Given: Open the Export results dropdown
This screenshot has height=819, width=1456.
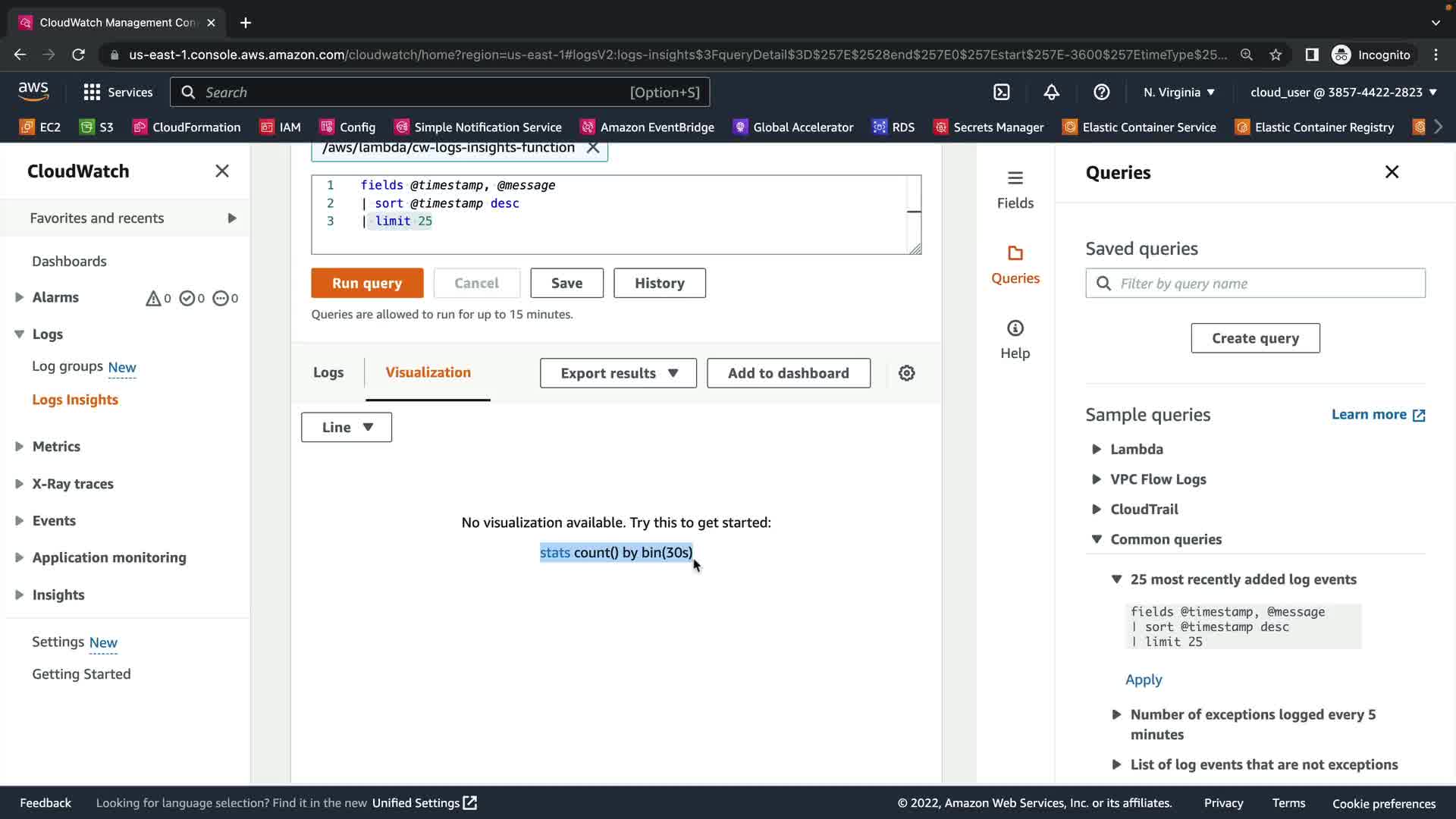Looking at the screenshot, I should [x=618, y=373].
